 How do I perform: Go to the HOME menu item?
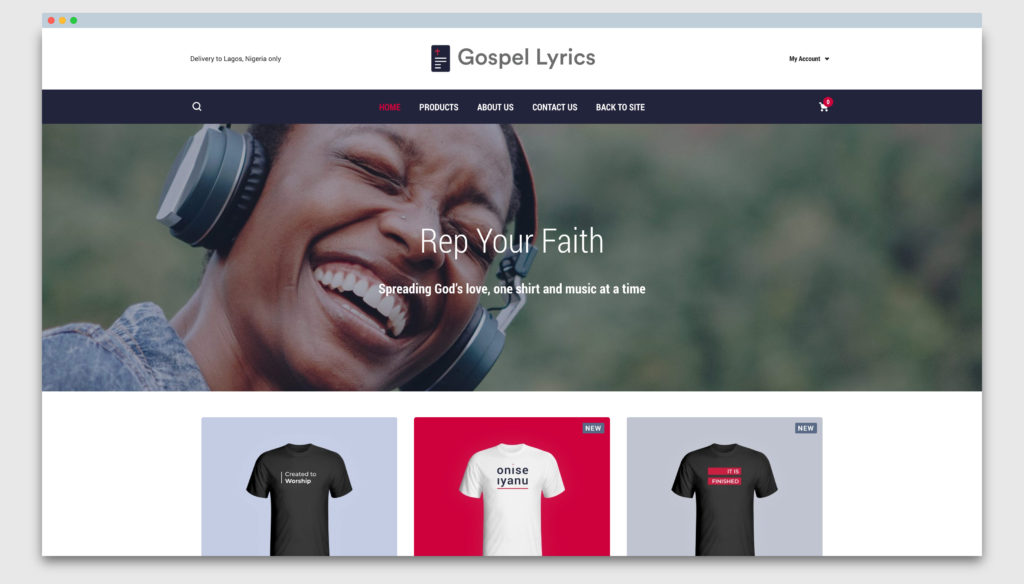389,107
